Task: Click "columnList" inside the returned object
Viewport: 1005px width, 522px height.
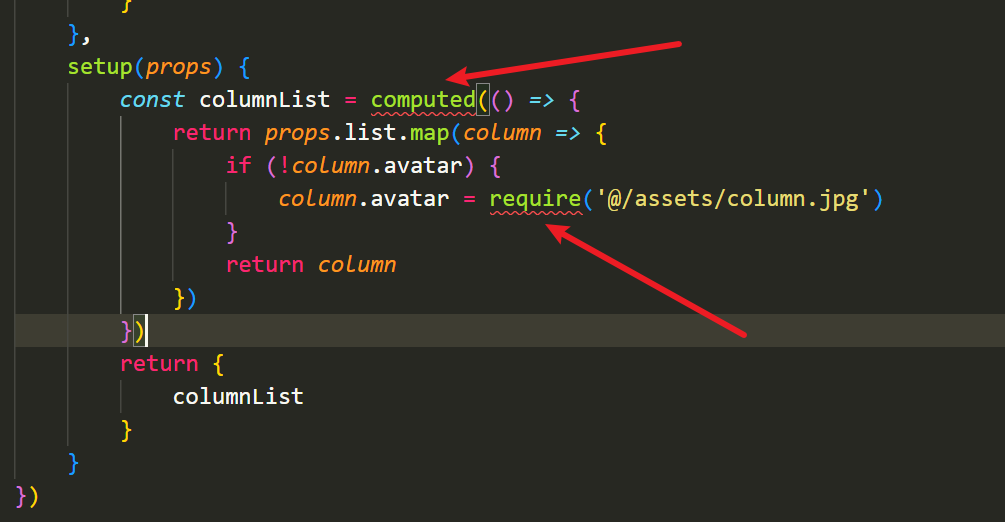Action: 238,396
